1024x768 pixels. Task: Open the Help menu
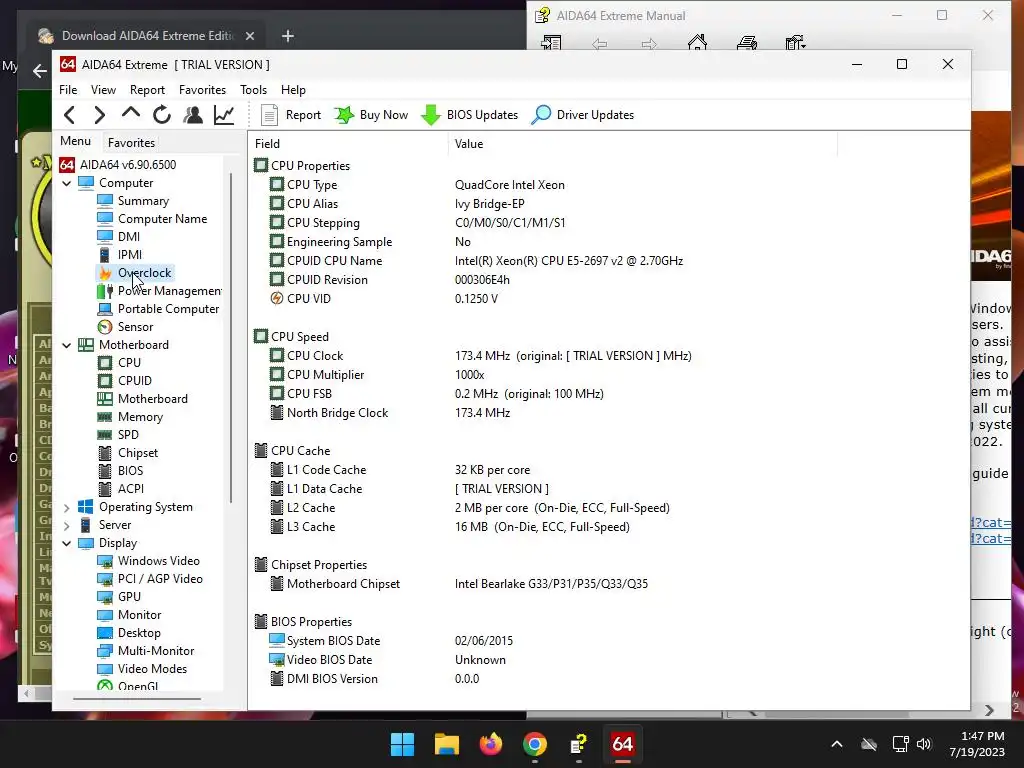[293, 89]
